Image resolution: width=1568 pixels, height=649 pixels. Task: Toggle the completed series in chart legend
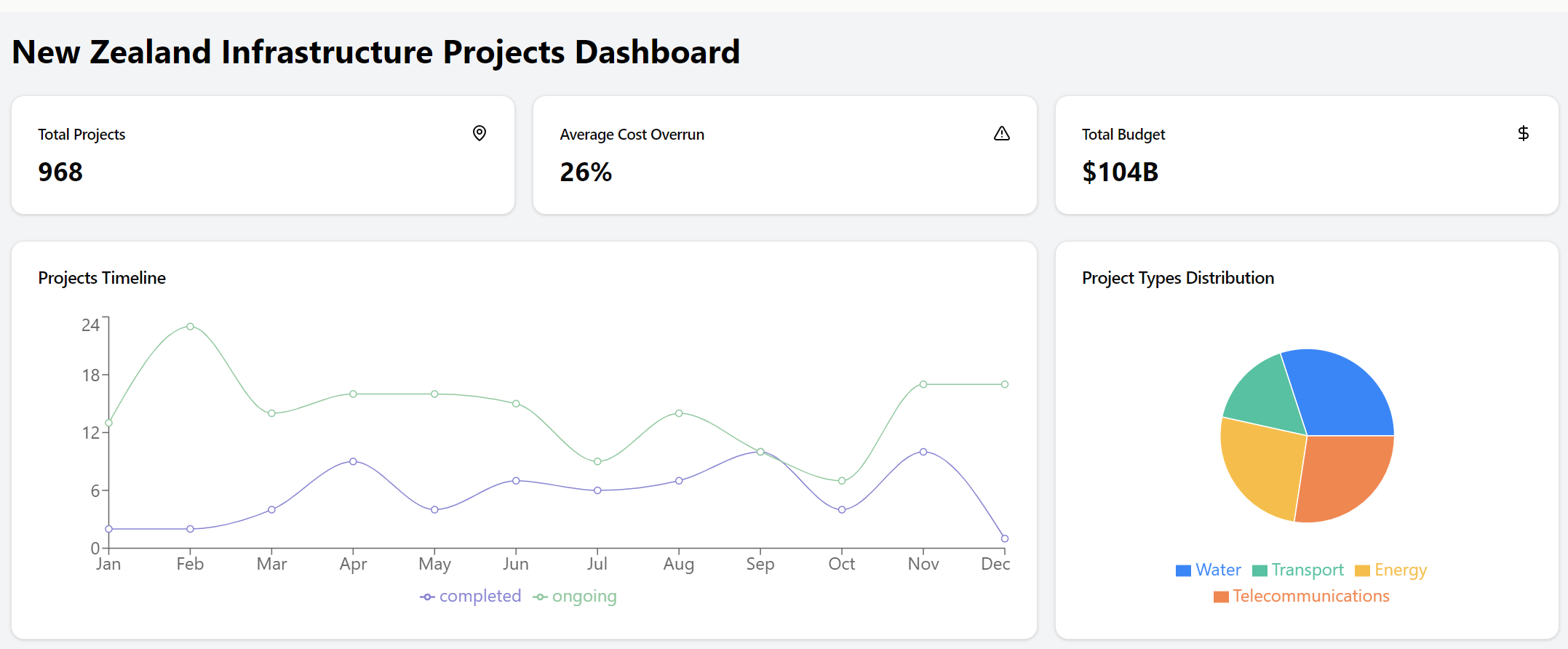click(x=471, y=597)
